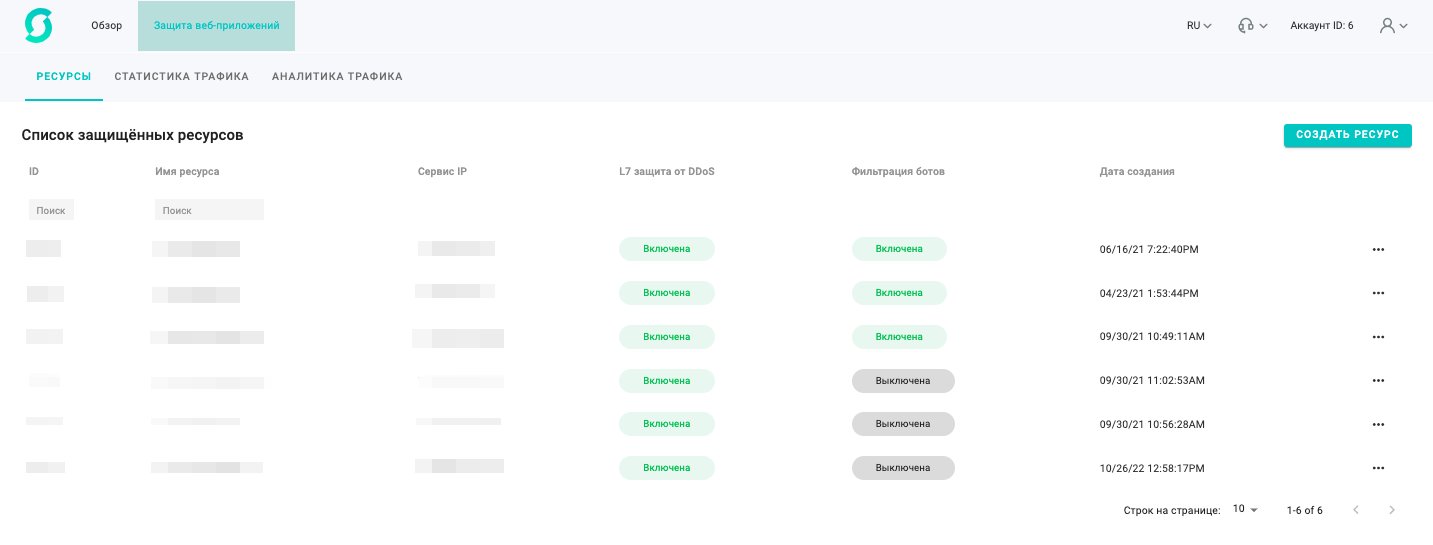The height and width of the screenshot is (545, 1433).
Task: Open three-dot menu for 06/16/21 resource
Action: (x=1378, y=249)
